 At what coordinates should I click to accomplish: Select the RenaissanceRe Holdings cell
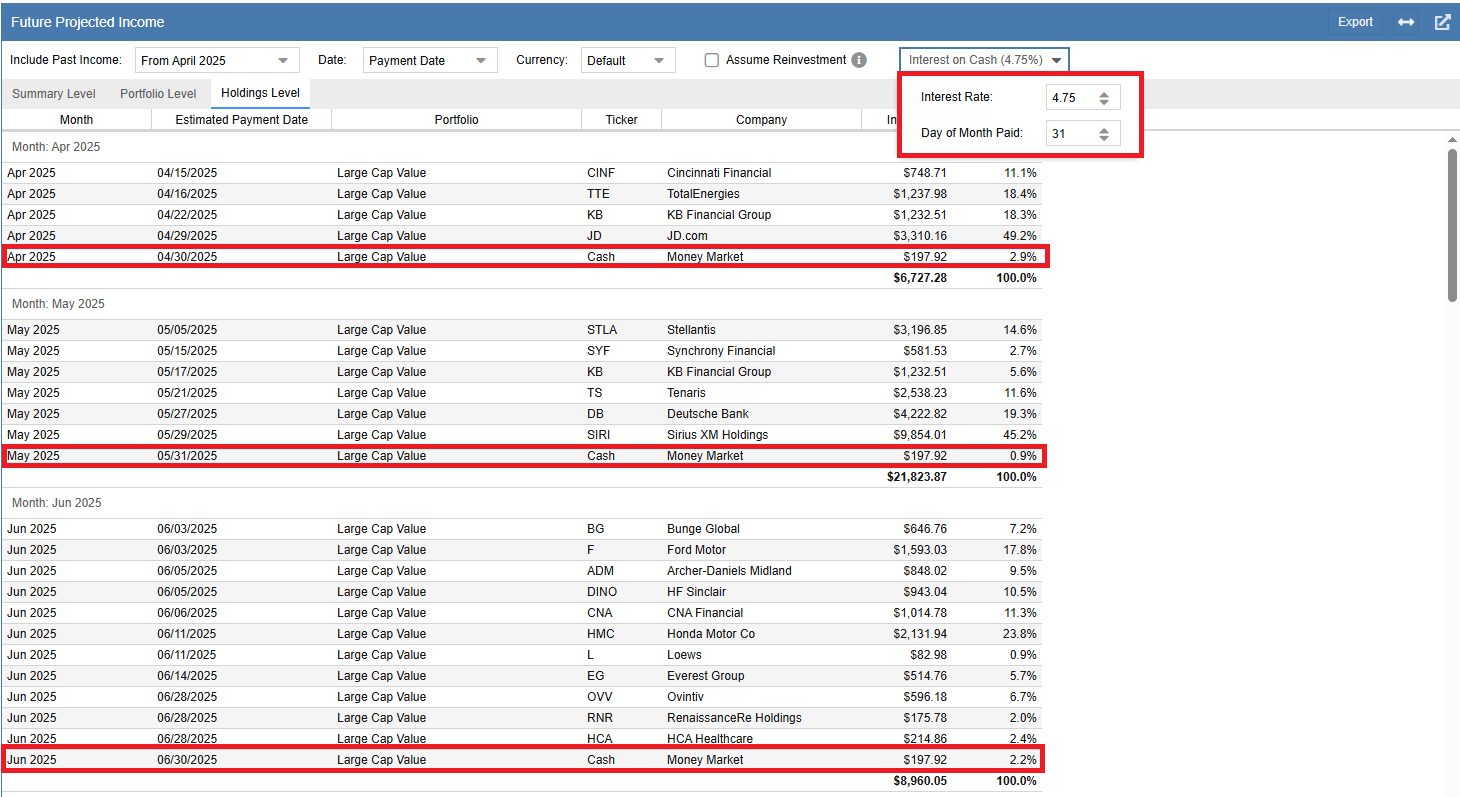click(x=761, y=718)
